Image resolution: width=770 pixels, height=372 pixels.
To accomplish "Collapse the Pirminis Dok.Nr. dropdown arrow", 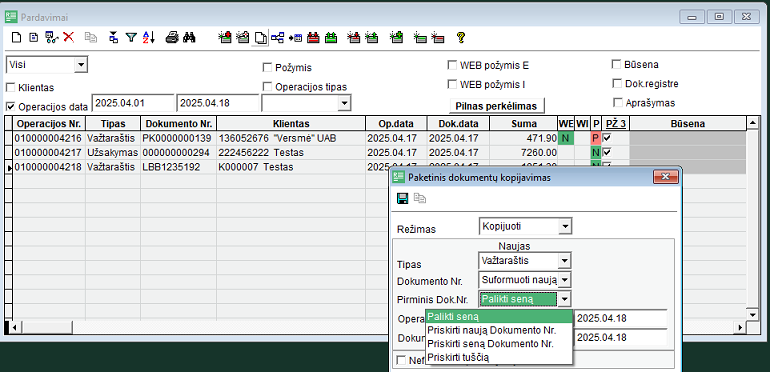I will (566, 298).
